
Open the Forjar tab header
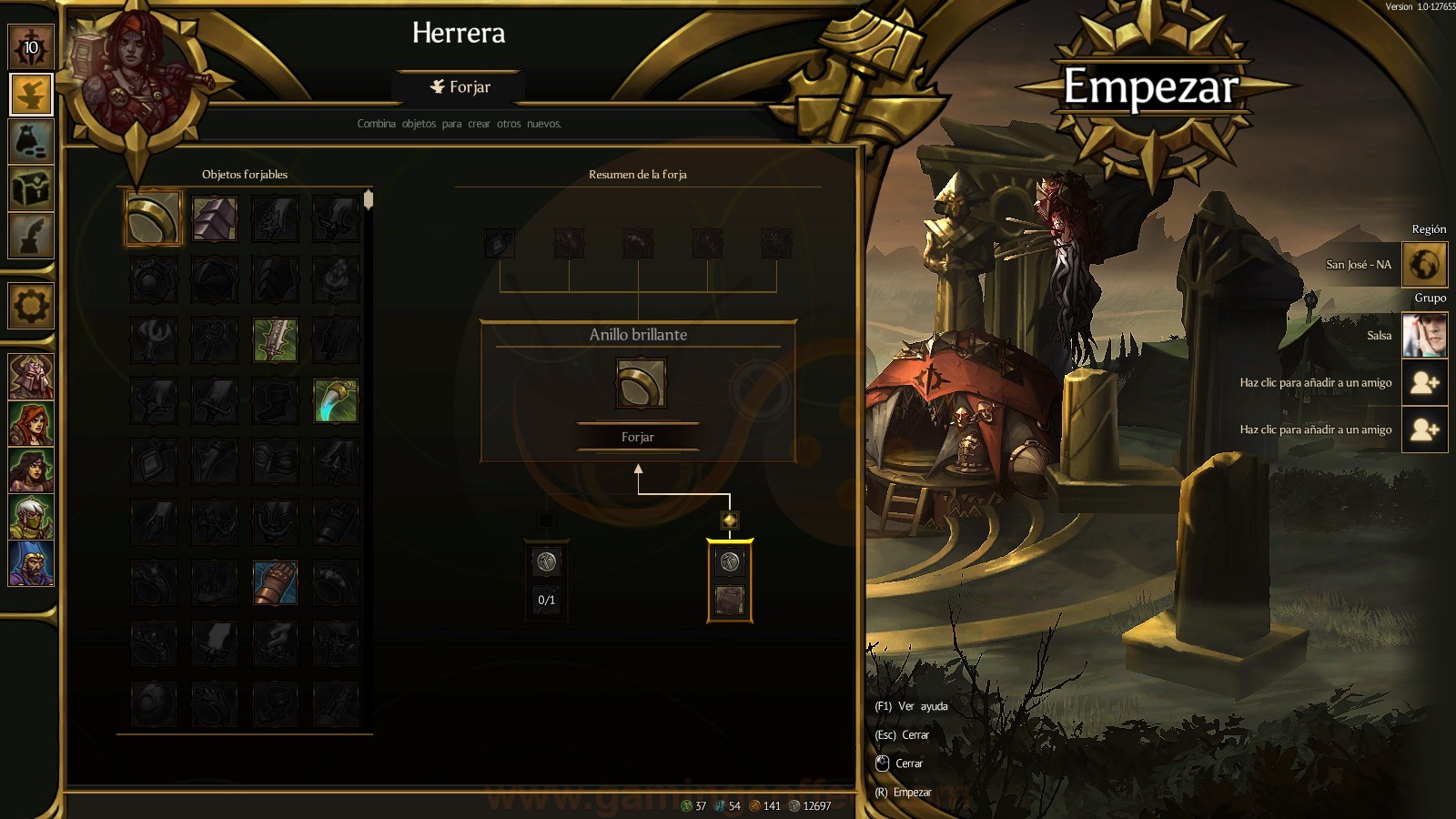(460, 86)
